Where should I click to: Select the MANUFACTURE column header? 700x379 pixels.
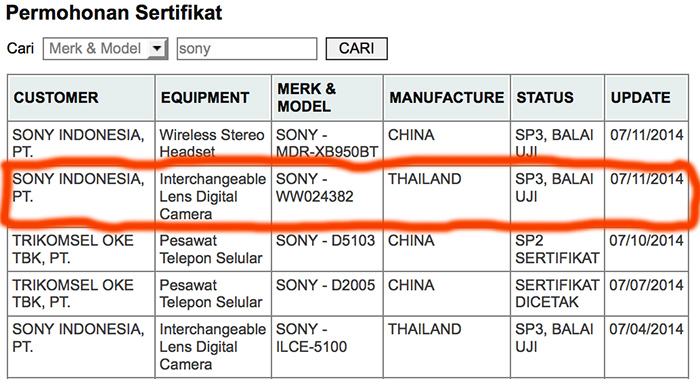[447, 98]
